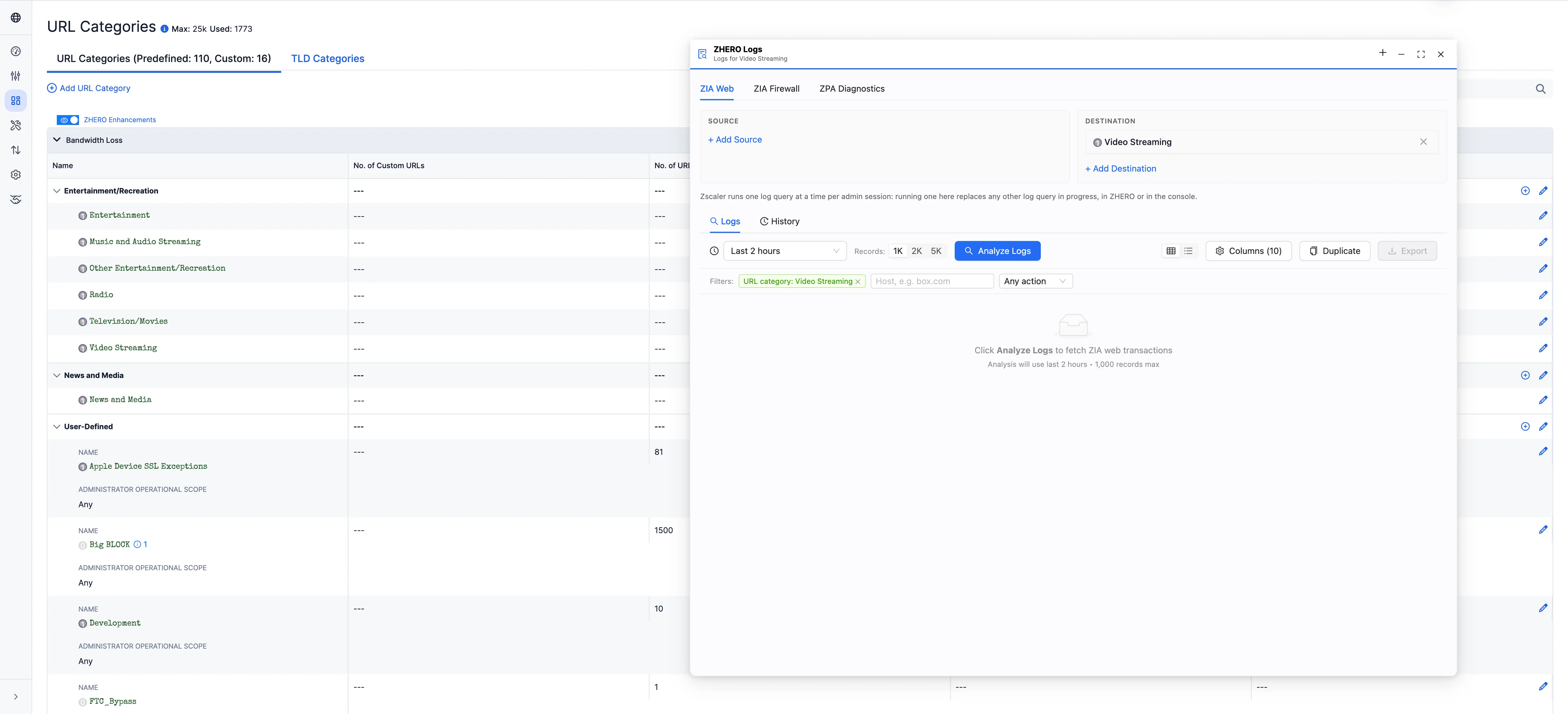Click the Export button

click(x=1407, y=251)
